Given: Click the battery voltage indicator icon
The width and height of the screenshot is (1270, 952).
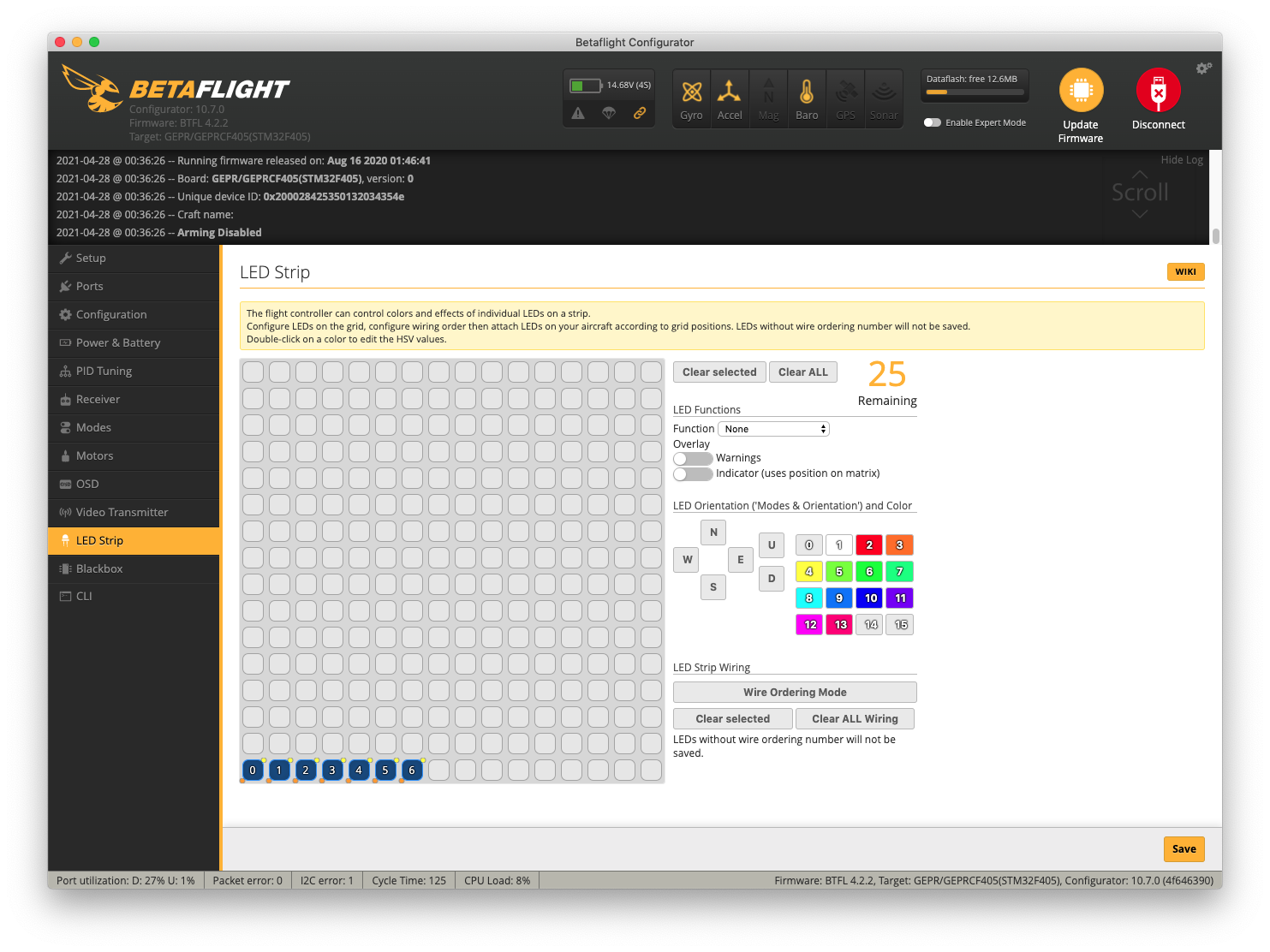Looking at the screenshot, I should coord(585,86).
